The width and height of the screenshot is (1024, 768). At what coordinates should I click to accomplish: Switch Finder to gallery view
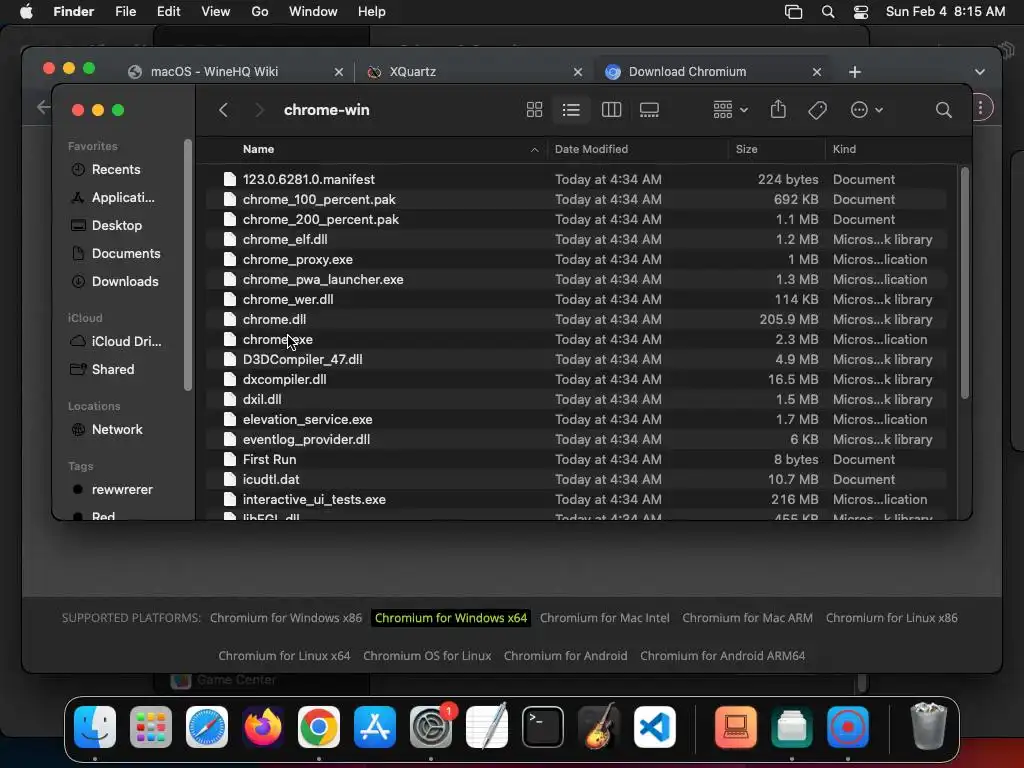(x=649, y=110)
